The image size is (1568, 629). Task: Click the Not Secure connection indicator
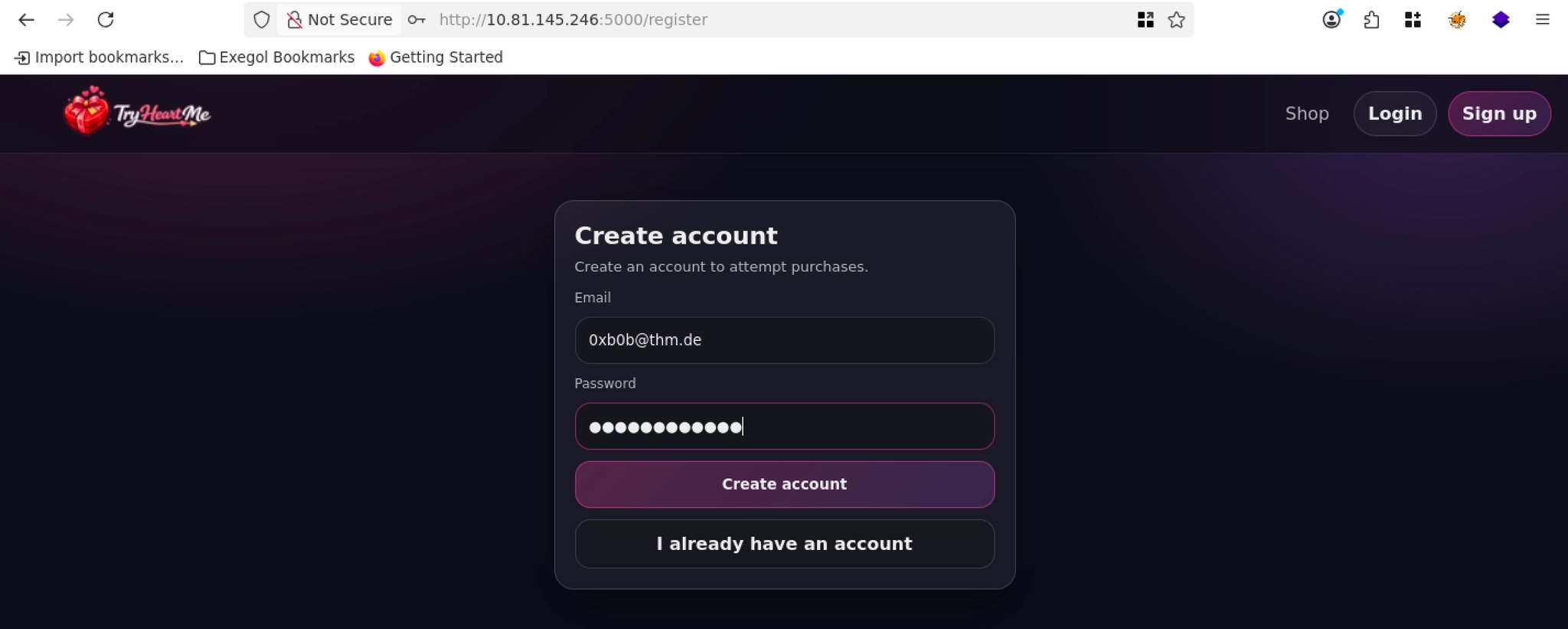pyautogui.click(x=340, y=20)
